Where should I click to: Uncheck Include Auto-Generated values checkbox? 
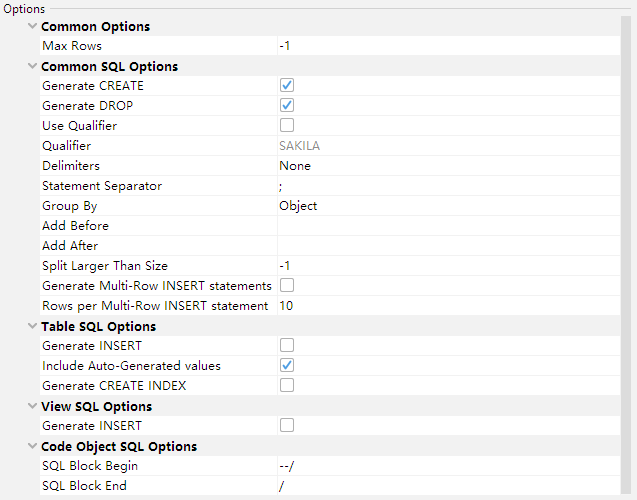[287, 366]
